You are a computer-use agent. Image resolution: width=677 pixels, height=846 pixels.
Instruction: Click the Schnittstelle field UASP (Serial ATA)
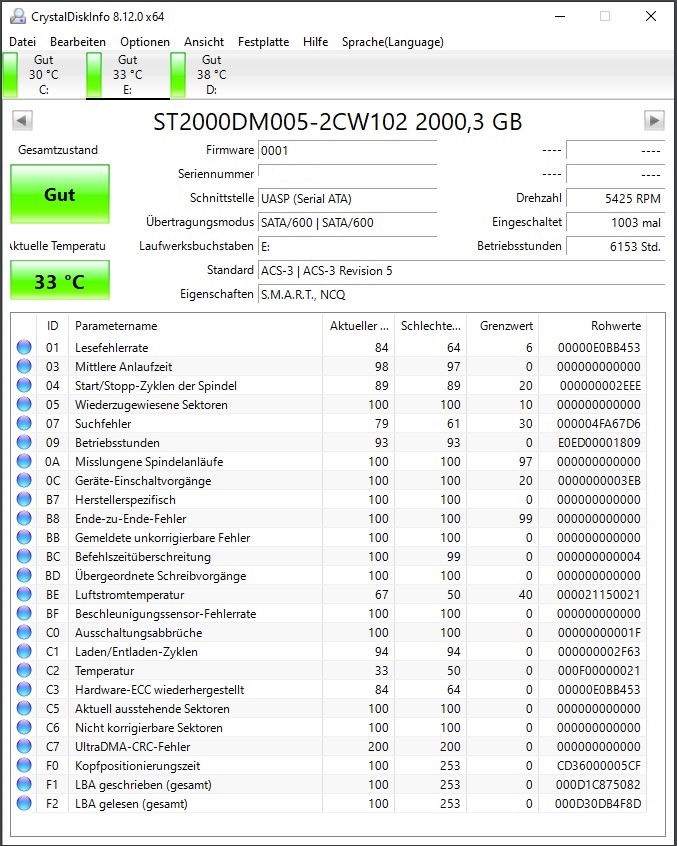coord(347,198)
